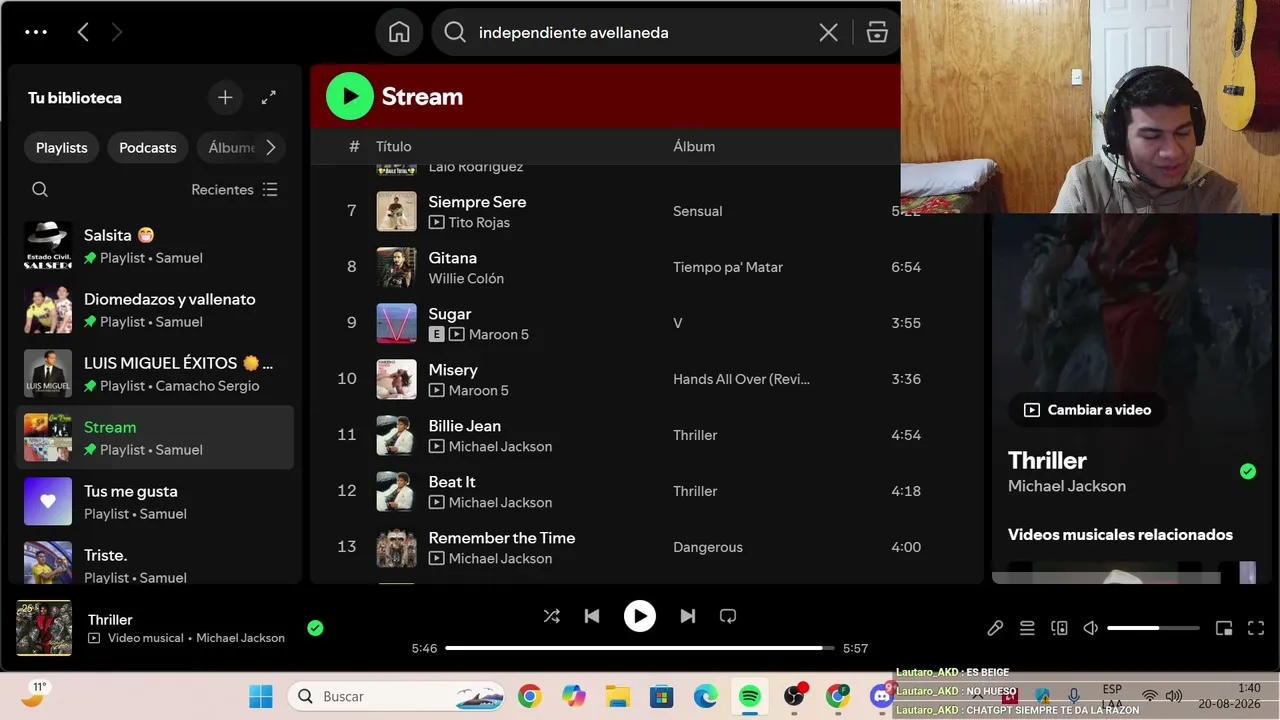This screenshot has width=1280, height=720.
Task: Show more library filters with right chevron
Action: click(x=270, y=147)
